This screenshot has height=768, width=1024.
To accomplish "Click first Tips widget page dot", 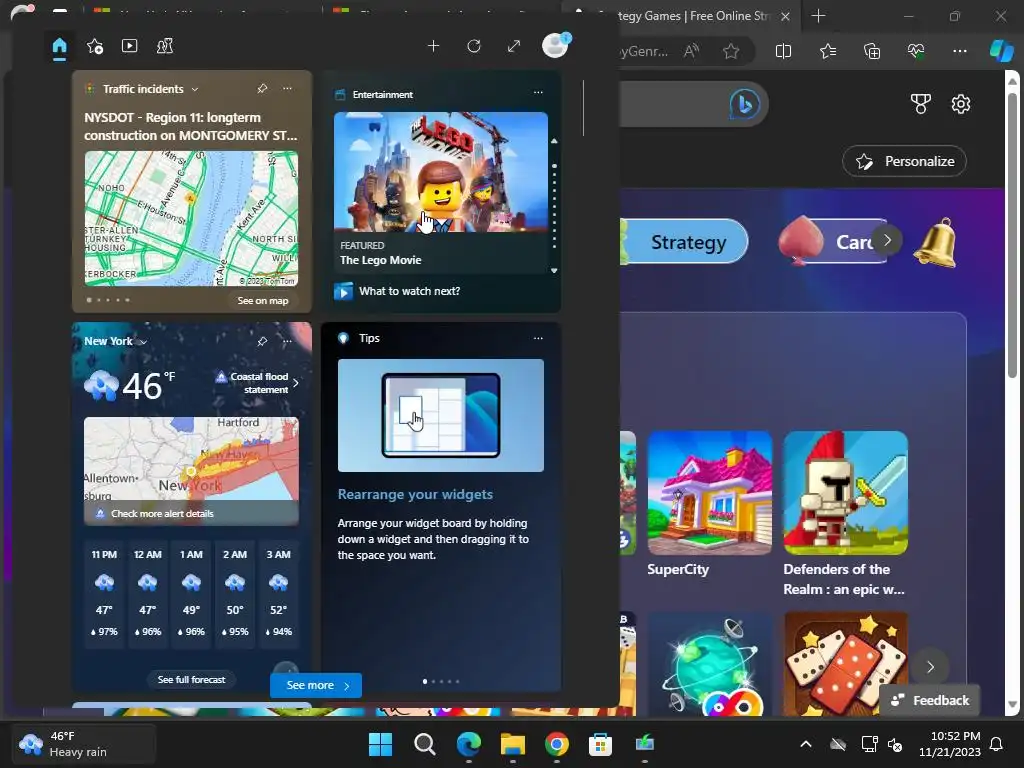I will [425, 681].
